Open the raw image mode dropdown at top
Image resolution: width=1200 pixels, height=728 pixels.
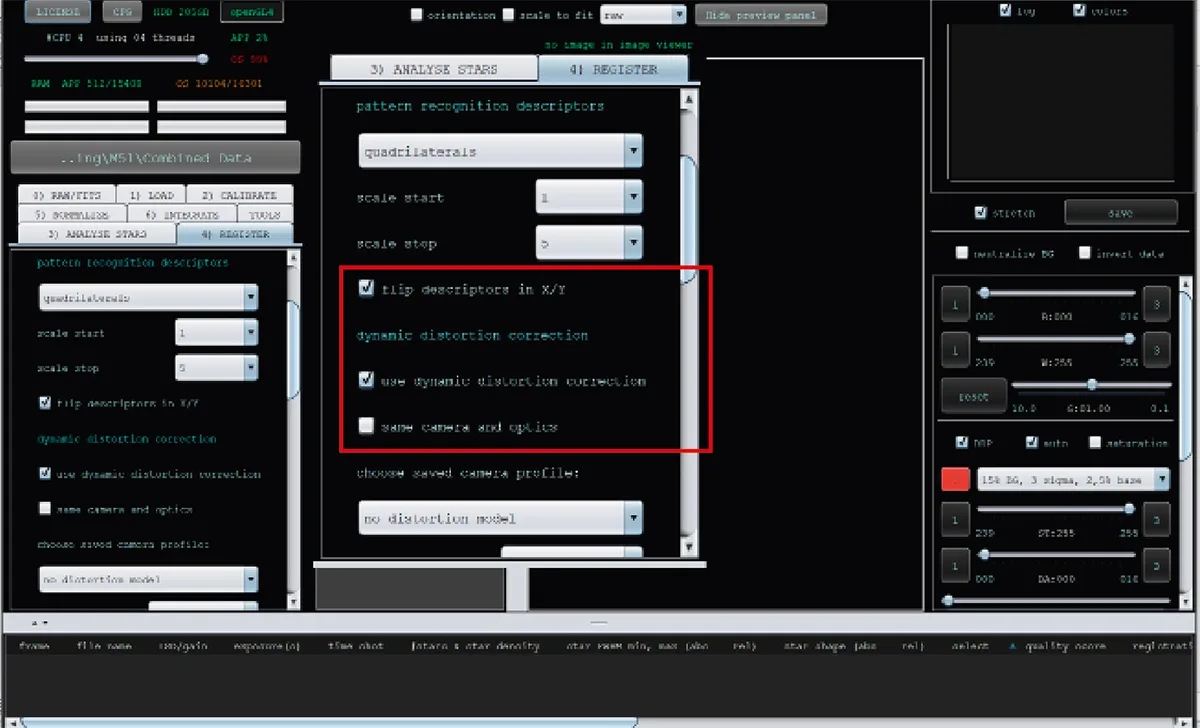[643, 15]
